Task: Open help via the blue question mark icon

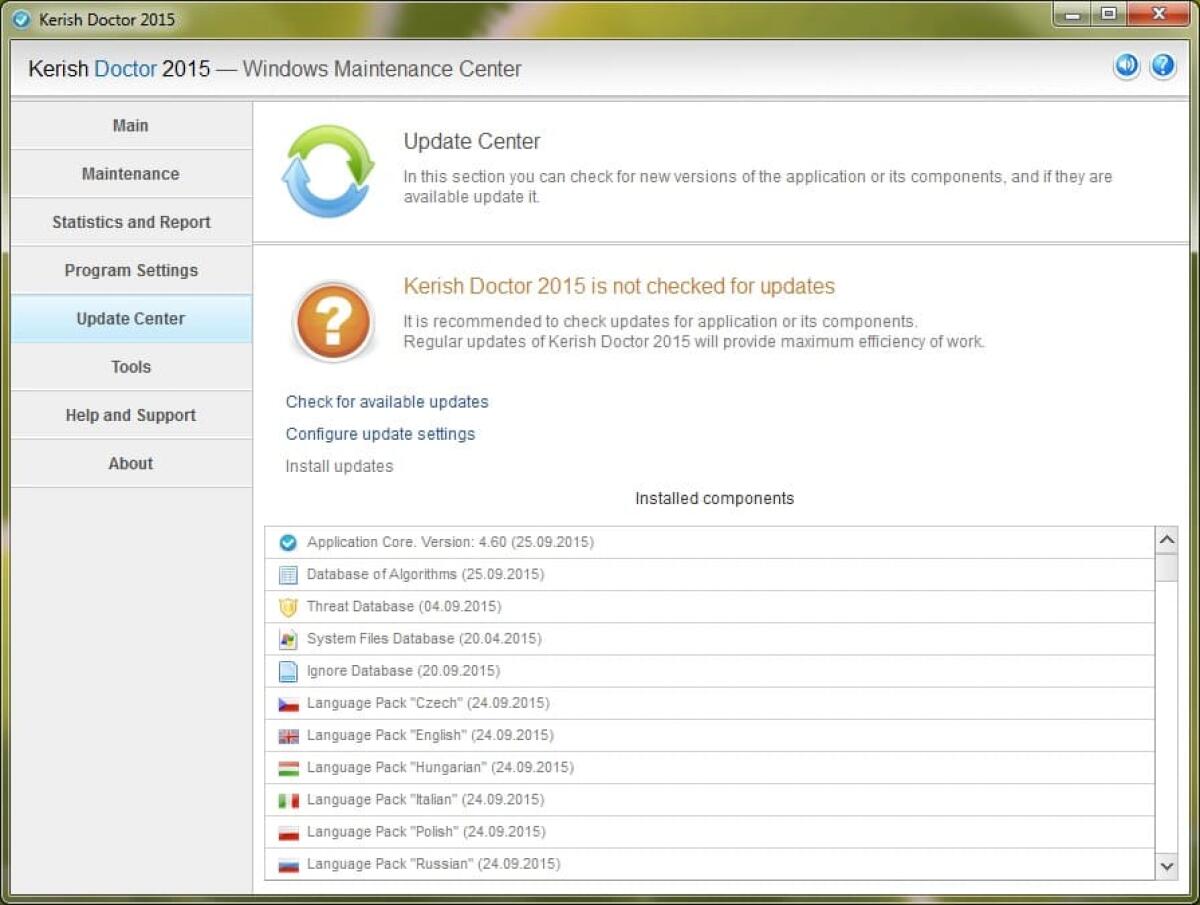Action: point(1162,66)
